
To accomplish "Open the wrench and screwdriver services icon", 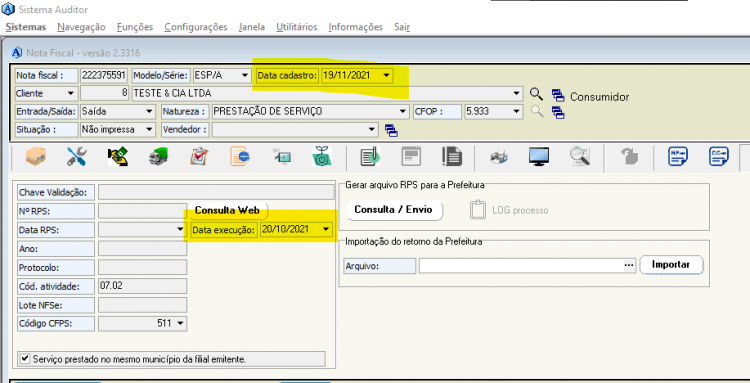I will click(x=77, y=156).
